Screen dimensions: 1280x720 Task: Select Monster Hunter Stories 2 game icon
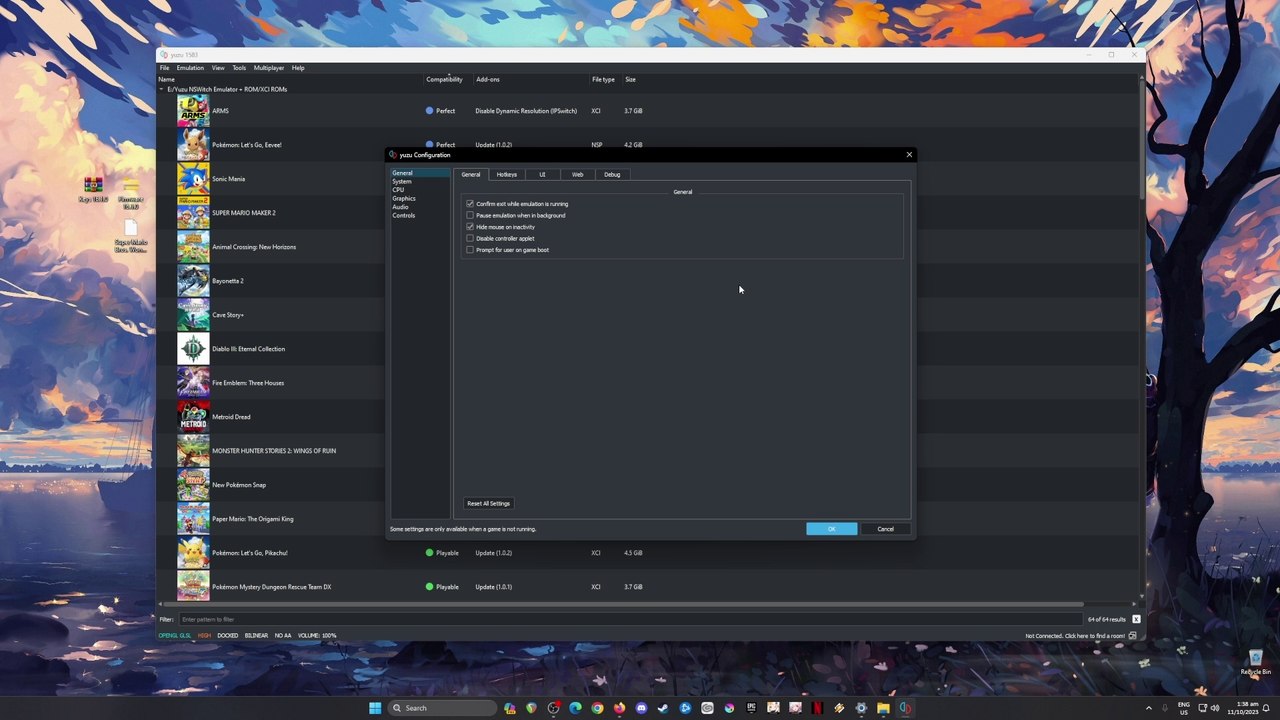tap(193, 451)
